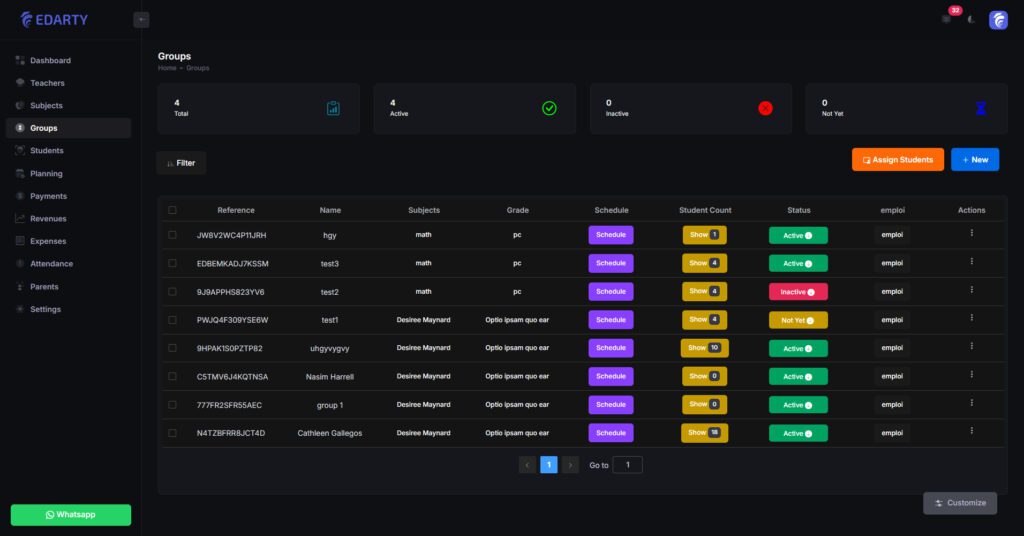
Task: Click the green Active checkmark stat icon
Action: (549, 108)
